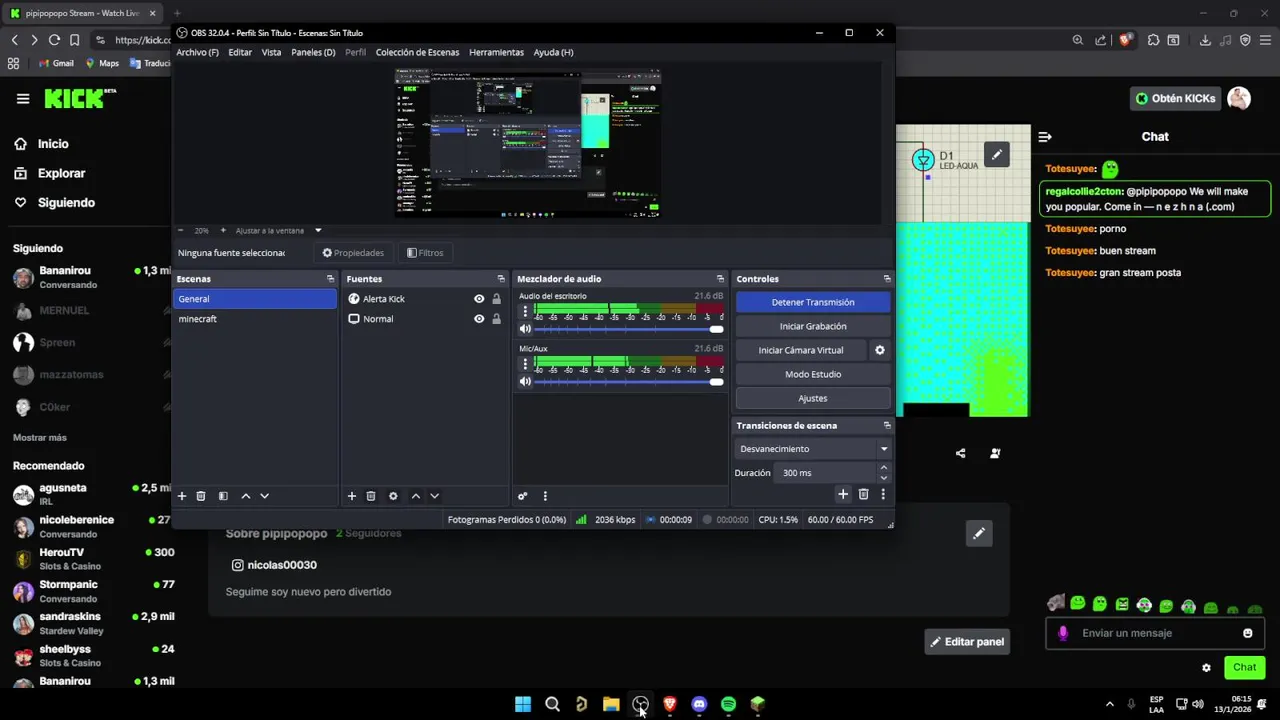Open Vista menu in OBS
1280x720 pixels.
271,52
